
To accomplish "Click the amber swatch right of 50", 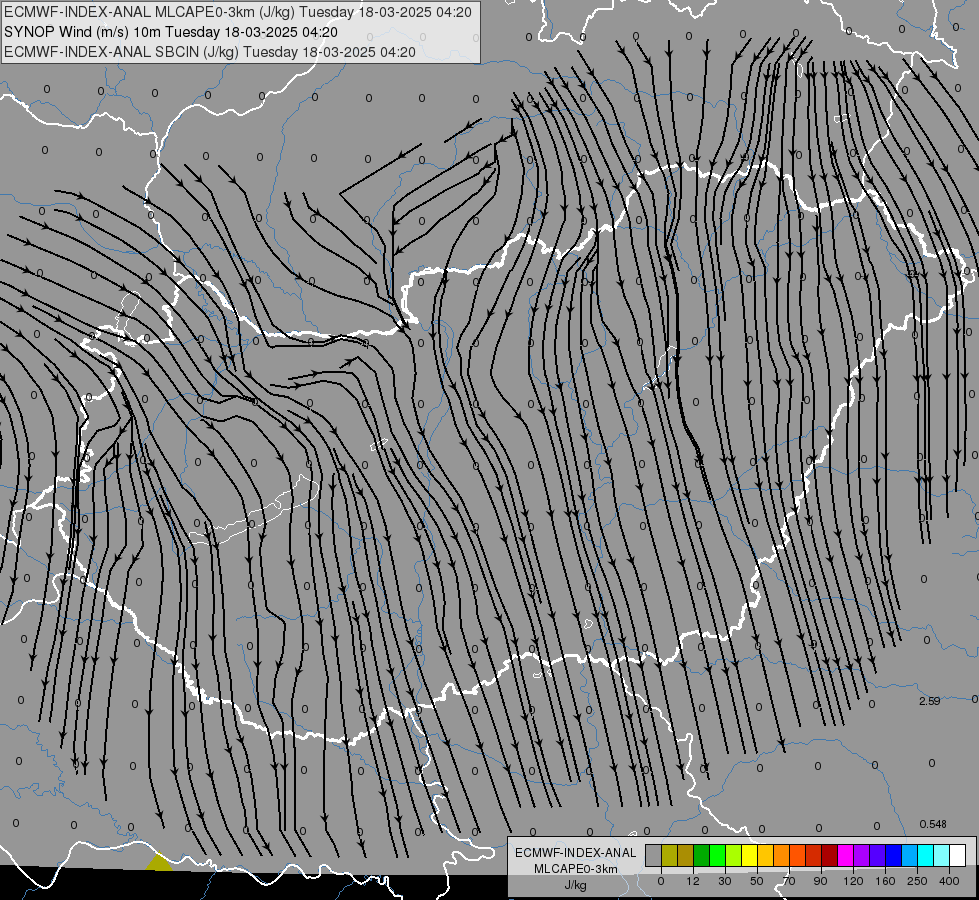I will tap(766, 855).
